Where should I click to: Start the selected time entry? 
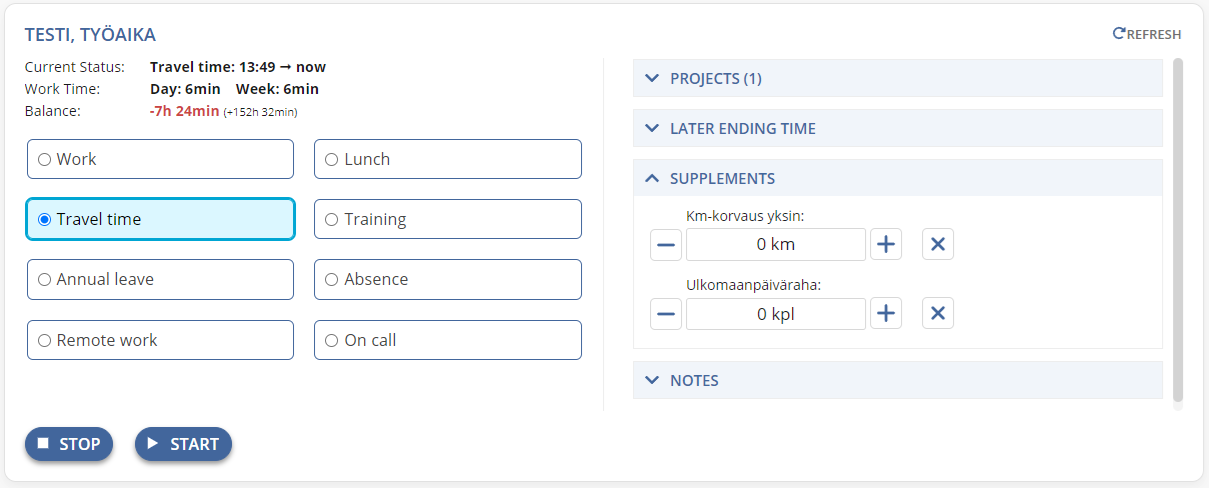183,444
